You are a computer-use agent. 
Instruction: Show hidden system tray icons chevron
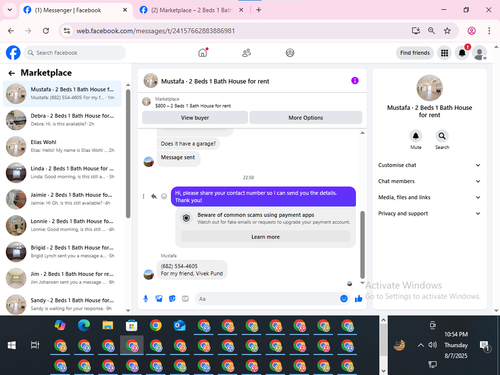tap(421, 345)
